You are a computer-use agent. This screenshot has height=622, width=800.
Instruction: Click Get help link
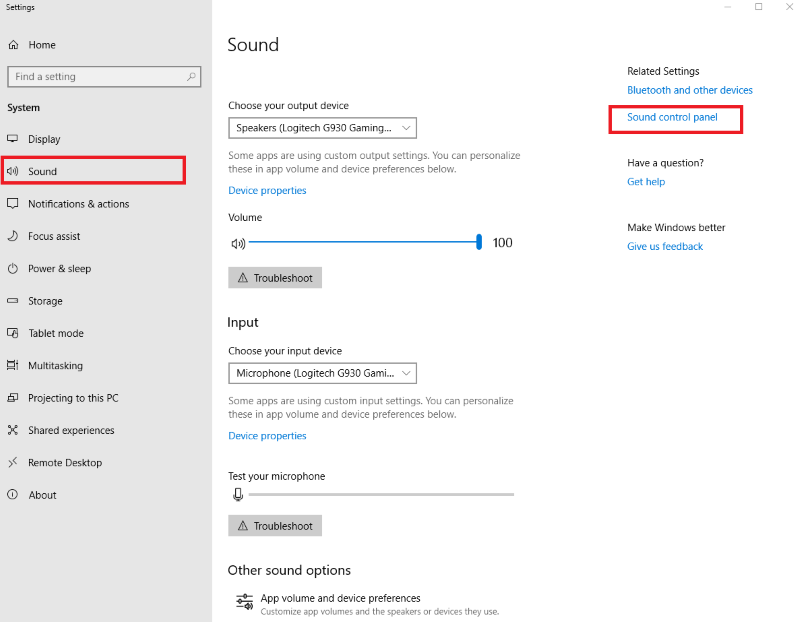tap(646, 182)
